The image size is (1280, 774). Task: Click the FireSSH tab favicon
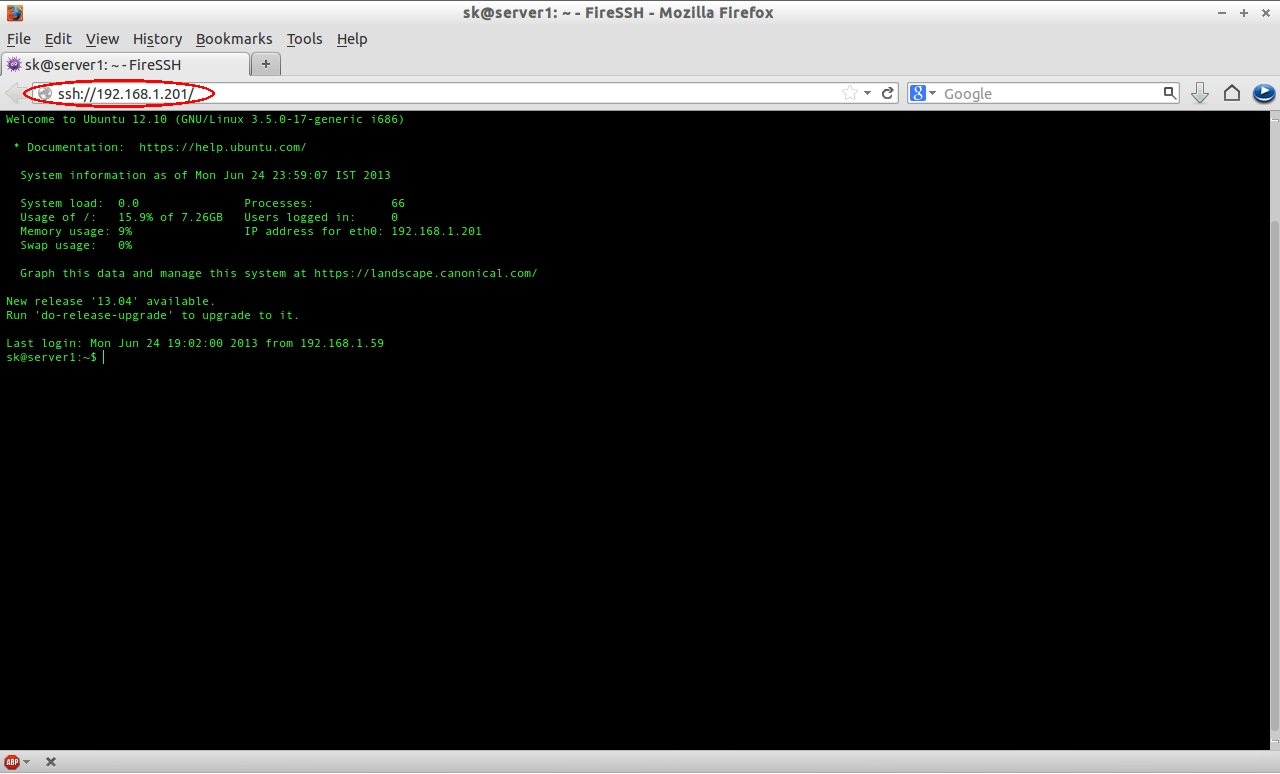[x=14, y=65]
